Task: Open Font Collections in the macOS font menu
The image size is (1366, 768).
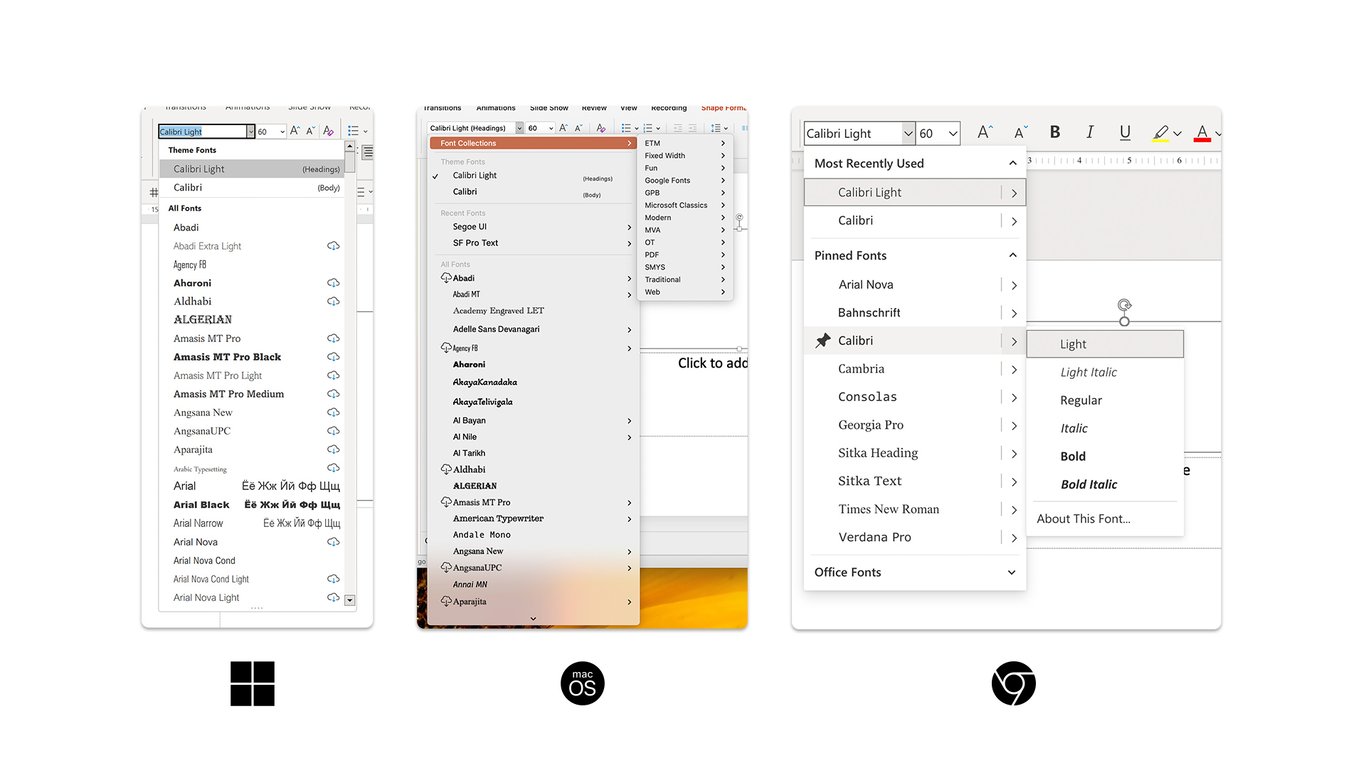Action: point(533,143)
